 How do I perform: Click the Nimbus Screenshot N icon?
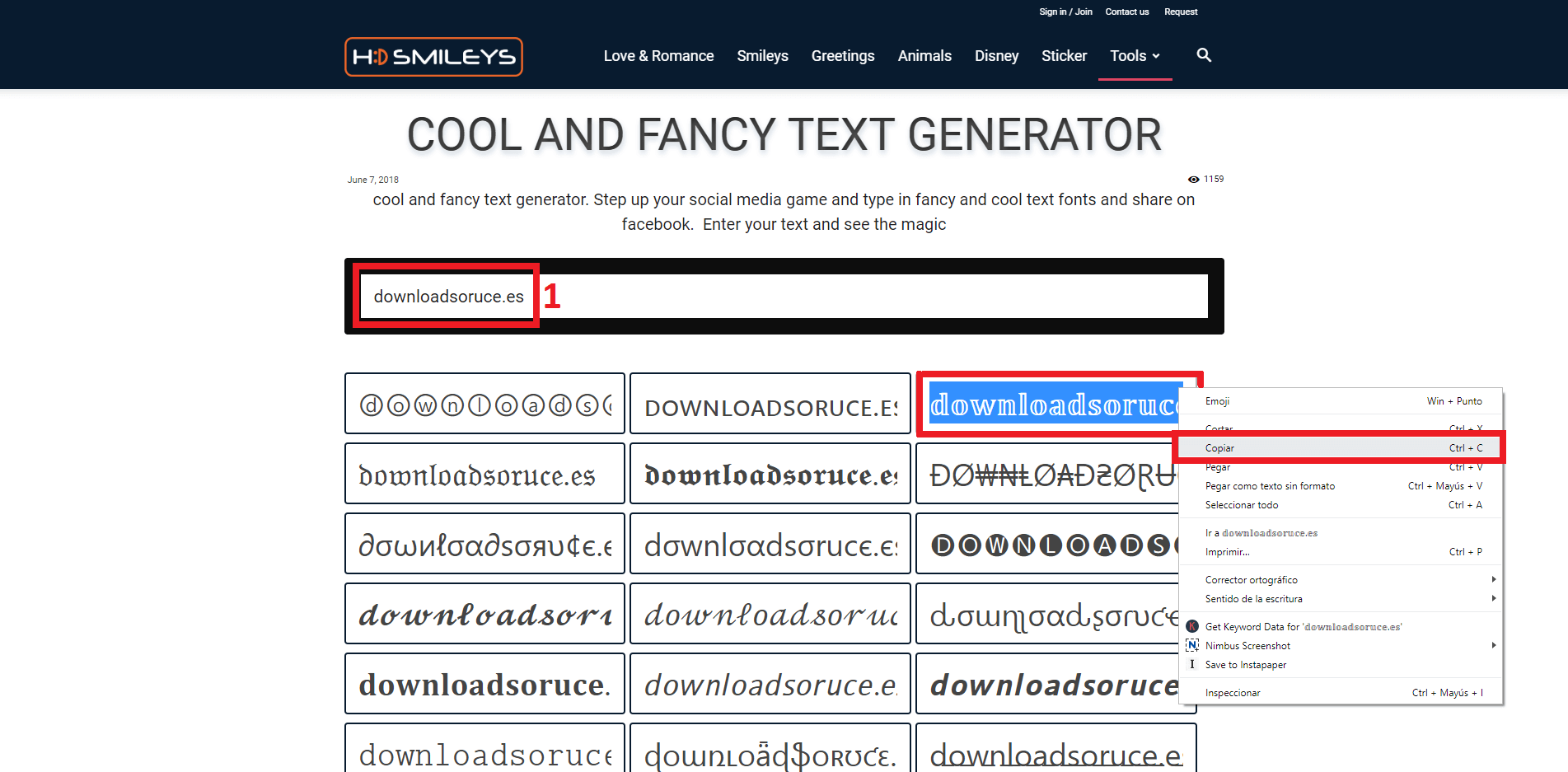(1191, 645)
